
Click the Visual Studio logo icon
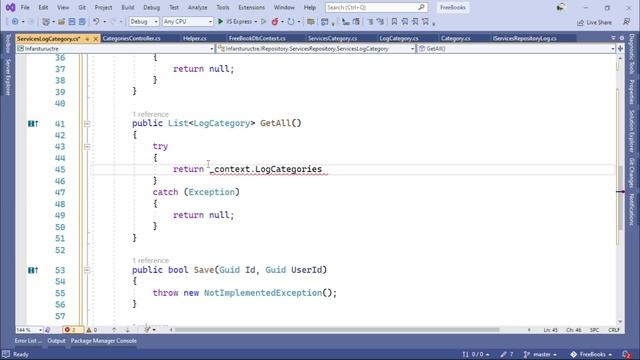point(10,7)
